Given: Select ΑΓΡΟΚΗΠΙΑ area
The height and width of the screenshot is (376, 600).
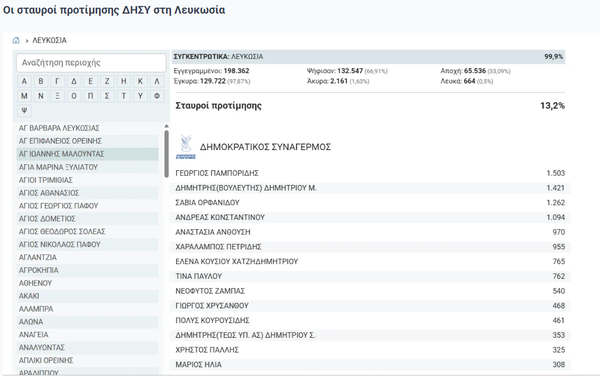Looking at the screenshot, I should 88,270.
